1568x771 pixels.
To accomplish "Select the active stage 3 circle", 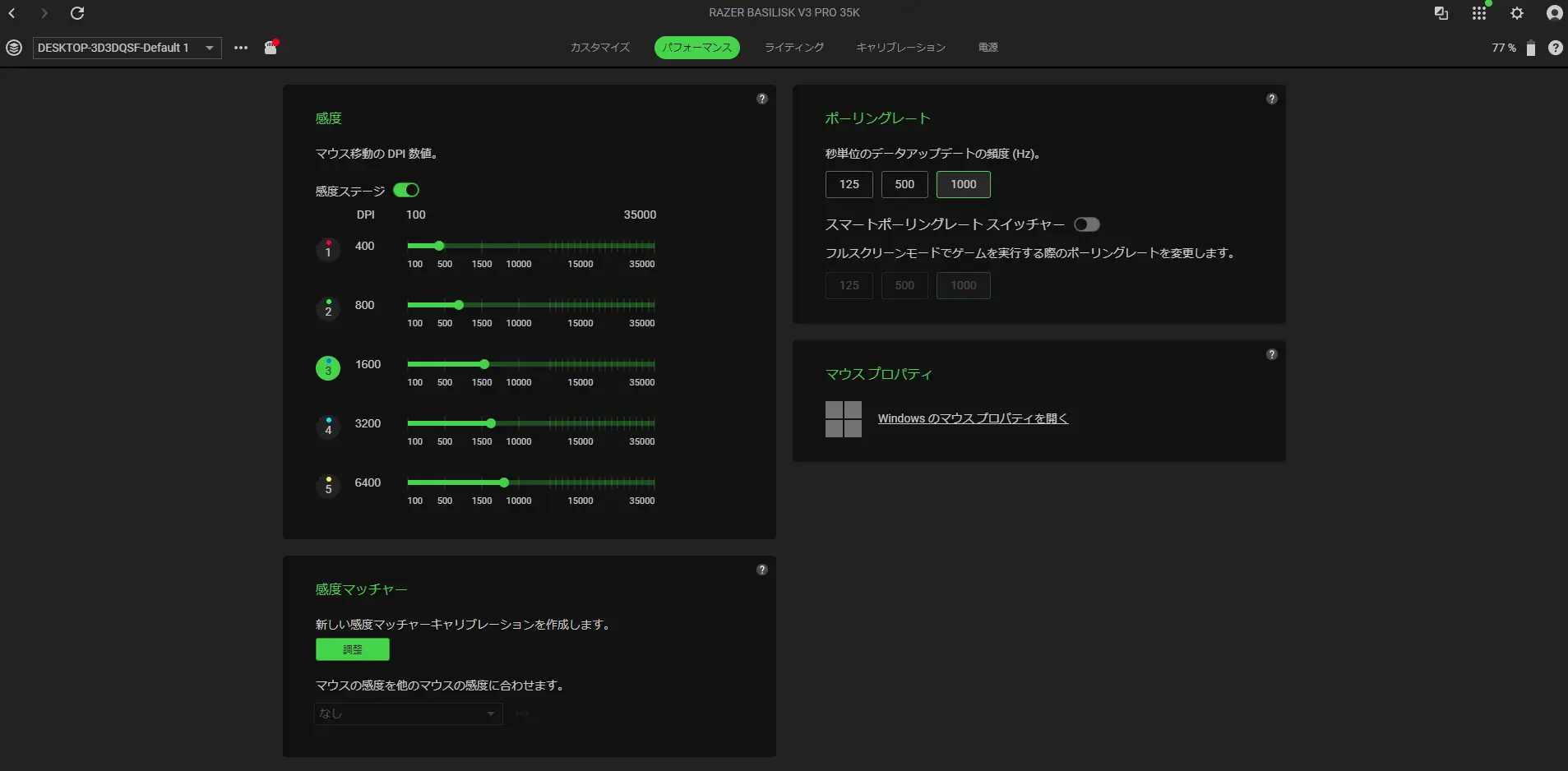I will coord(328,367).
